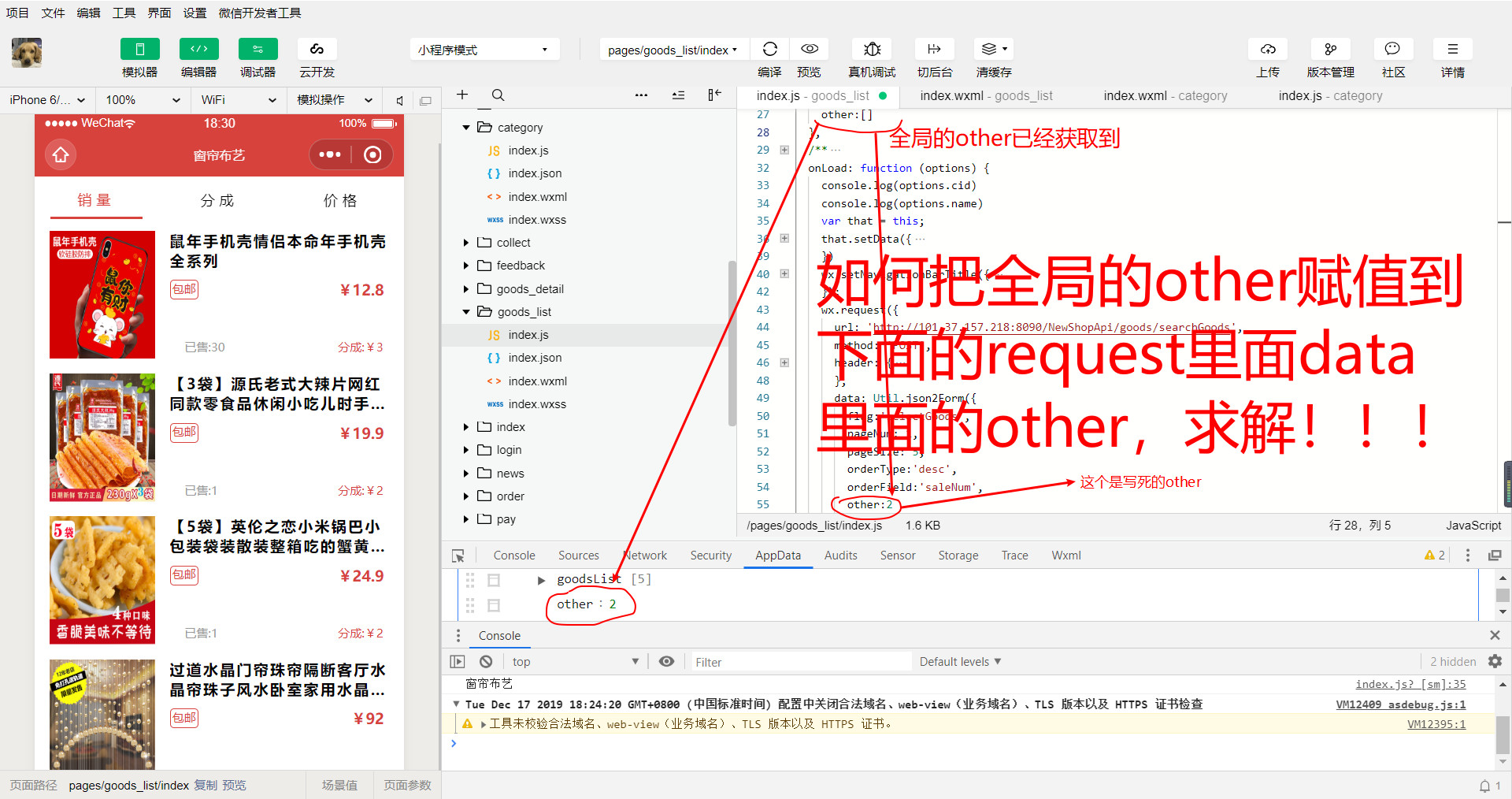Toggle the Simulator panel button
This screenshot has width=1512, height=799.
pyautogui.click(x=139, y=49)
